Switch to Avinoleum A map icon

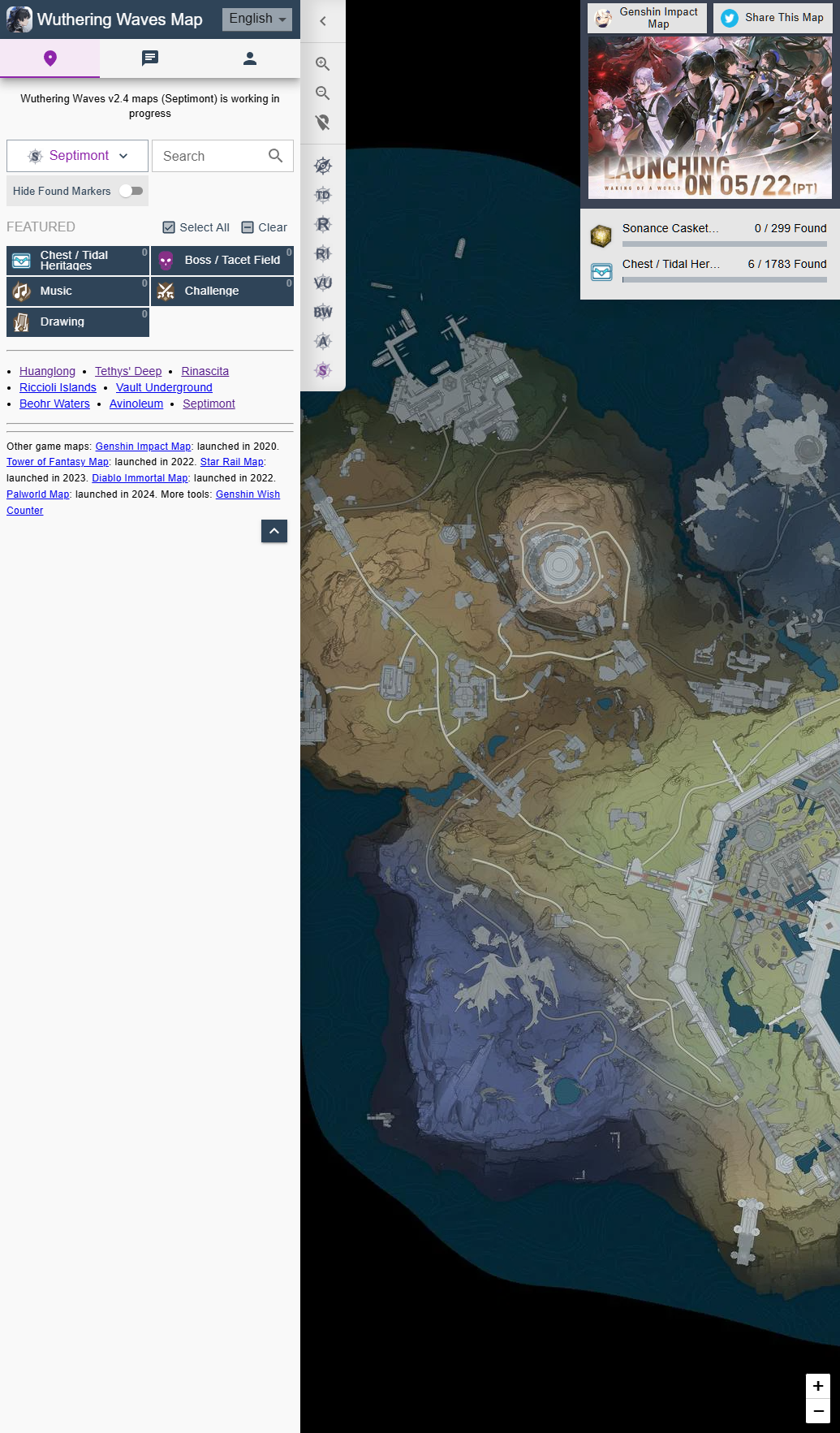tap(323, 342)
